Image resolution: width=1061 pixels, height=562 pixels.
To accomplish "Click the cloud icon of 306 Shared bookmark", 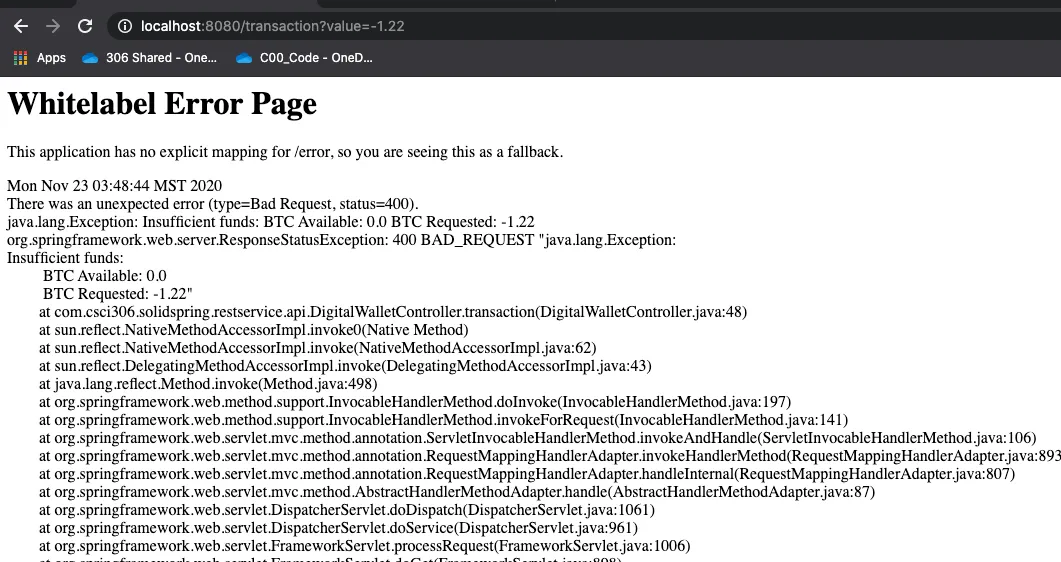I will point(91,58).
